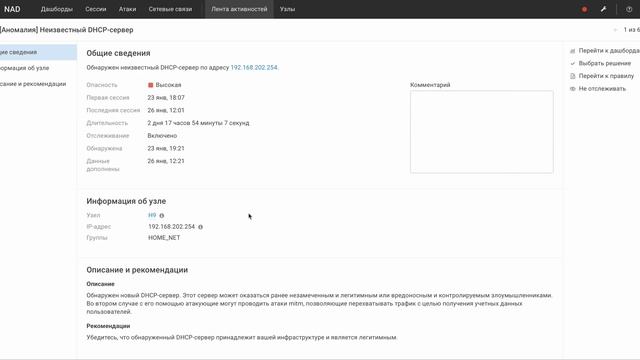Click the duration value 2 дня 17 часов

[x=198, y=123]
